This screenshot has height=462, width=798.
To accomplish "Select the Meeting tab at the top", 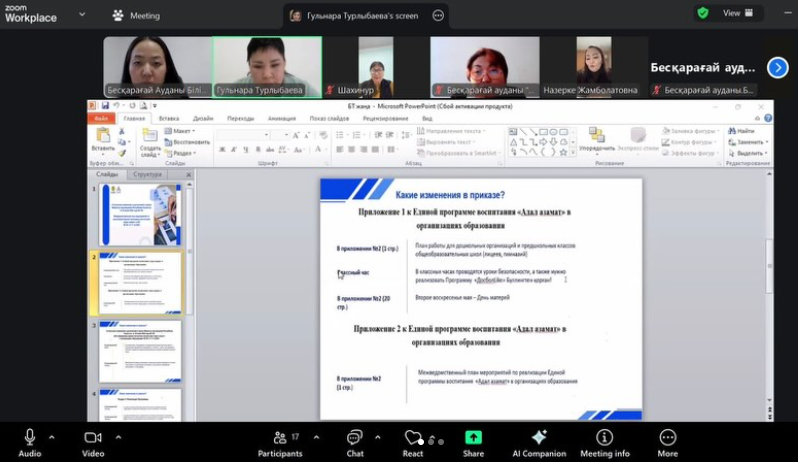I will [x=136, y=16].
